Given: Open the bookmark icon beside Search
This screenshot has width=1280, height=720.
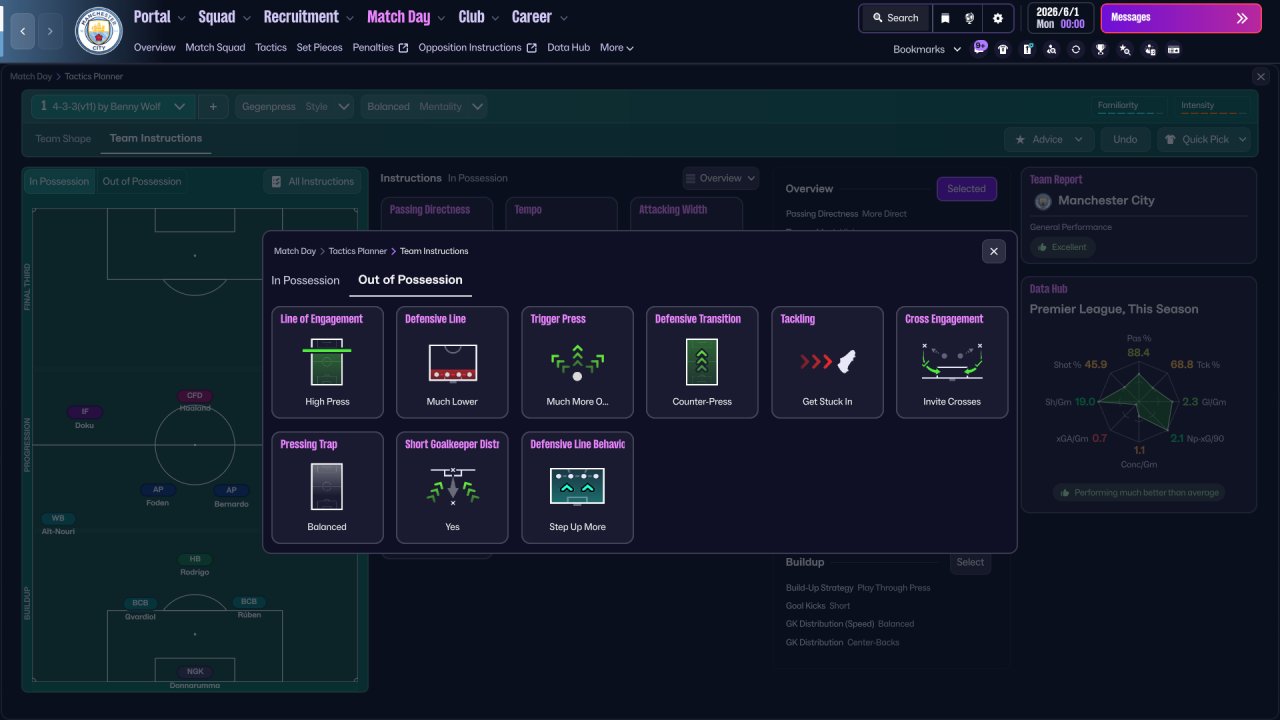Looking at the screenshot, I should 945,18.
